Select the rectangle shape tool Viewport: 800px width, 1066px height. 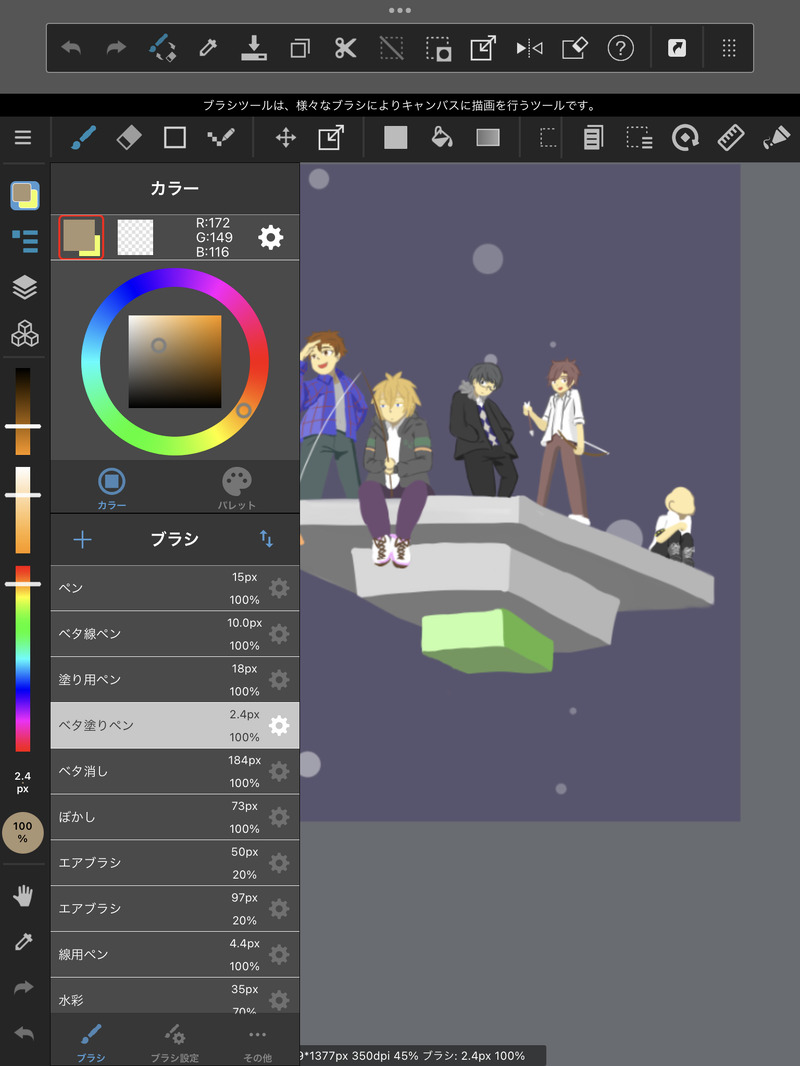coord(175,137)
